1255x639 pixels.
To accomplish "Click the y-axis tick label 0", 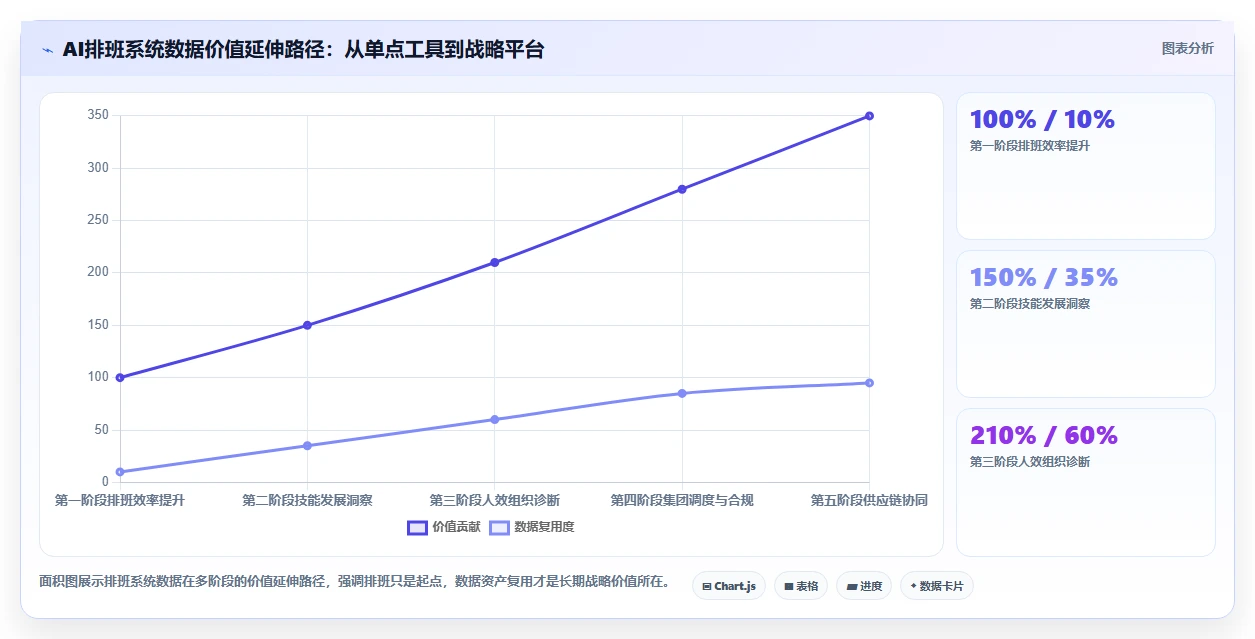I will 105,482.
